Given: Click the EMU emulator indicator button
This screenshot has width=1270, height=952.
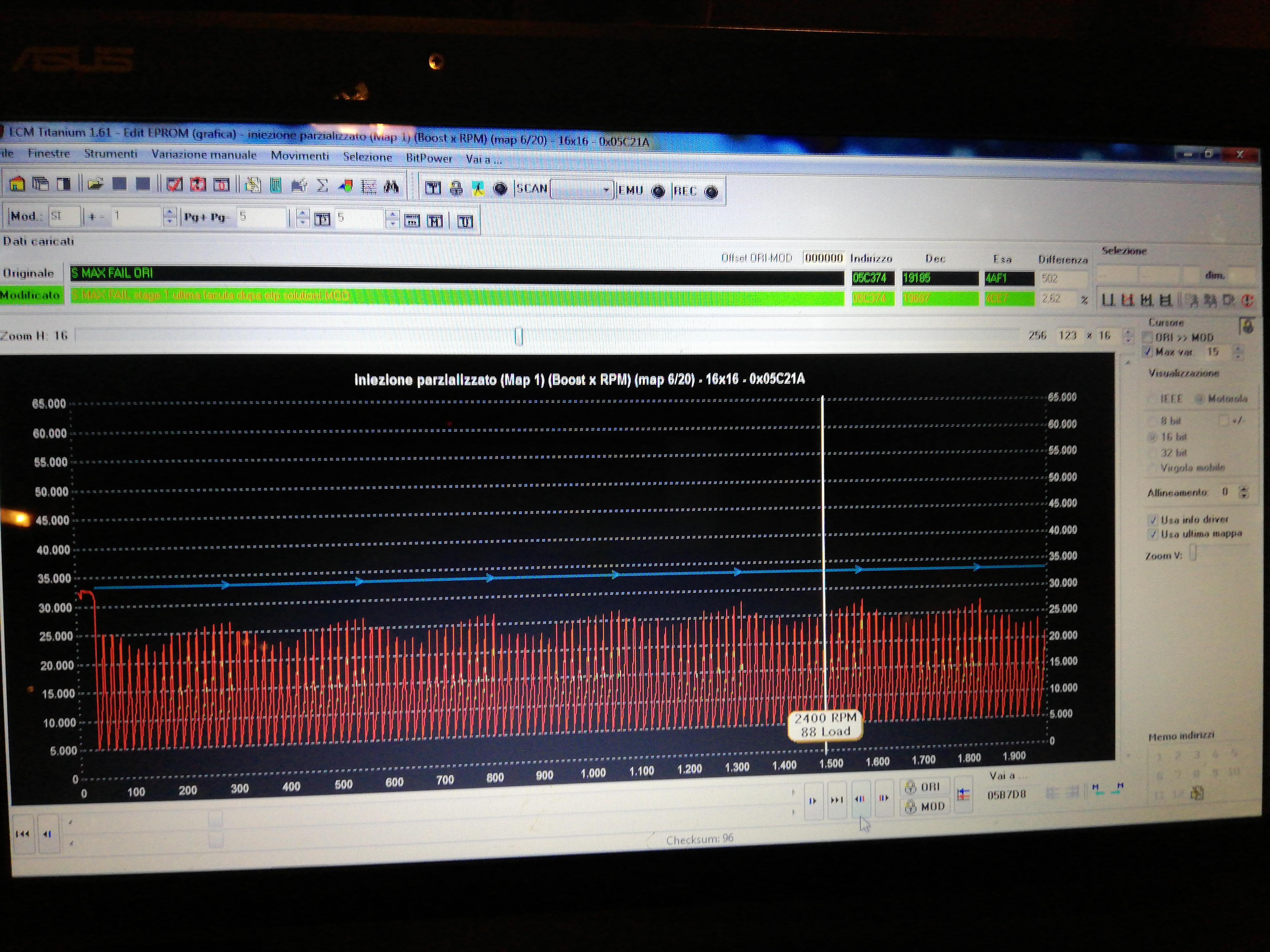Looking at the screenshot, I should click(658, 191).
